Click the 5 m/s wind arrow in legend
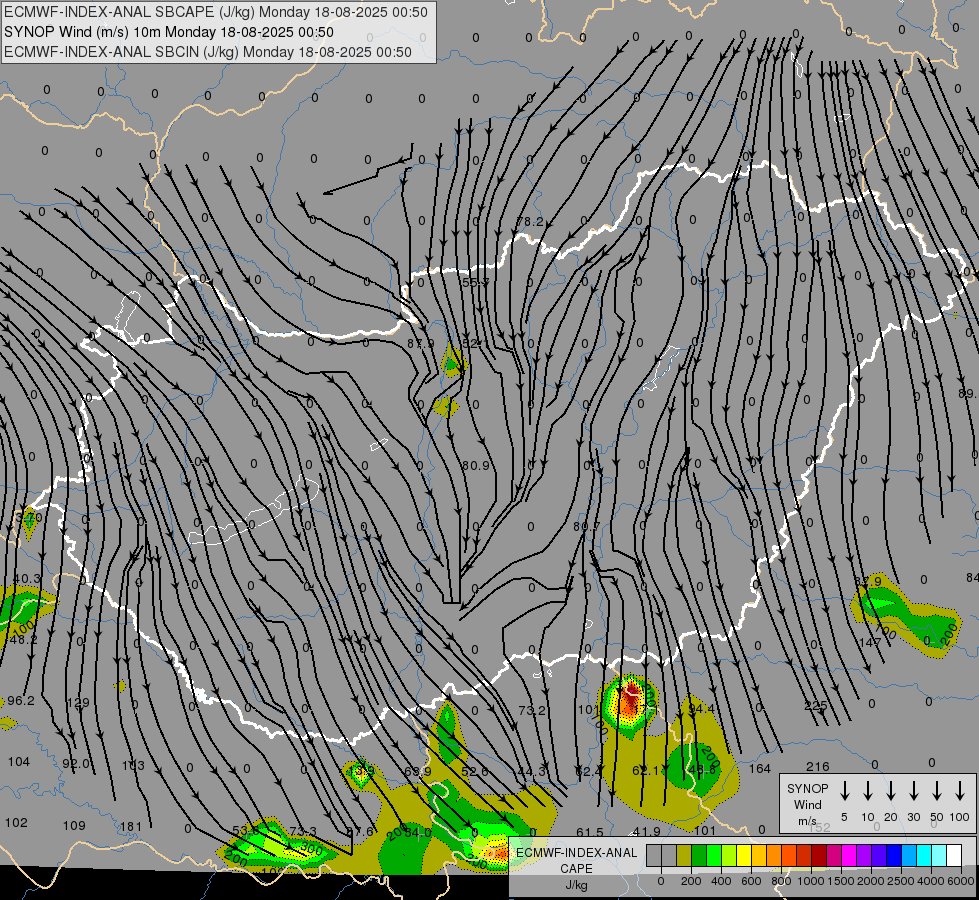This screenshot has height=900, width=979. (845, 791)
